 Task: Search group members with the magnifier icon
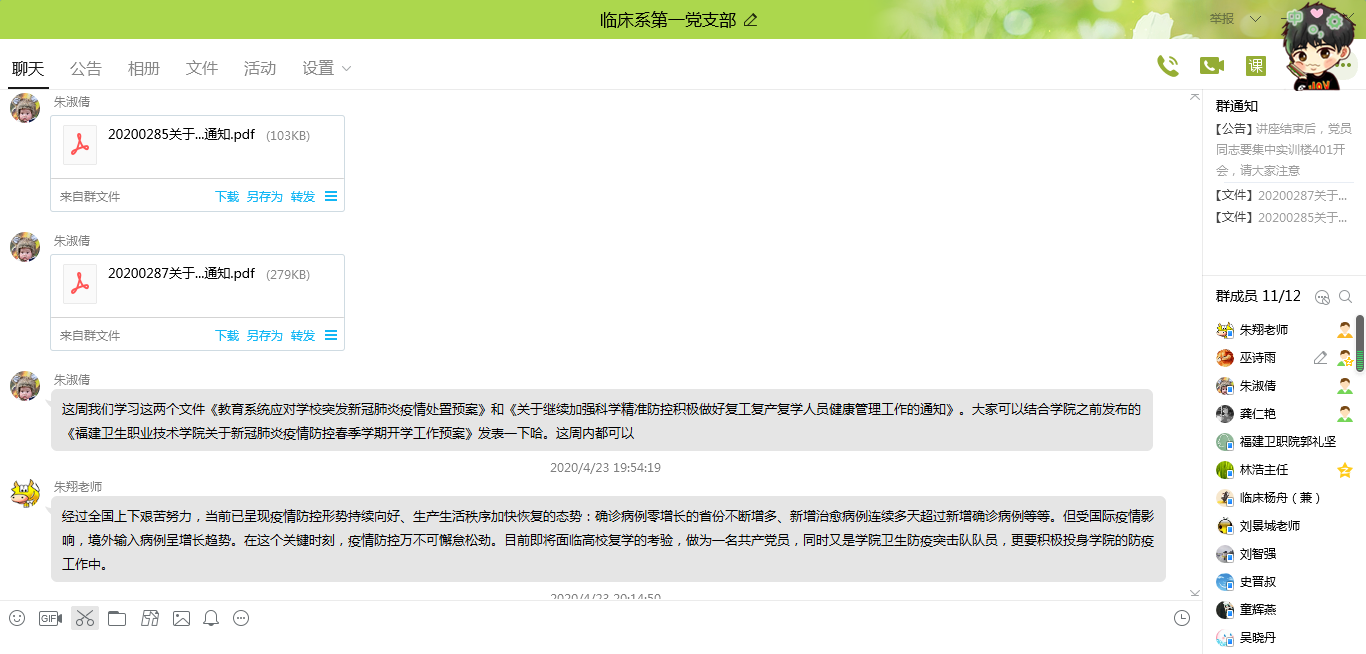pyautogui.click(x=1345, y=297)
